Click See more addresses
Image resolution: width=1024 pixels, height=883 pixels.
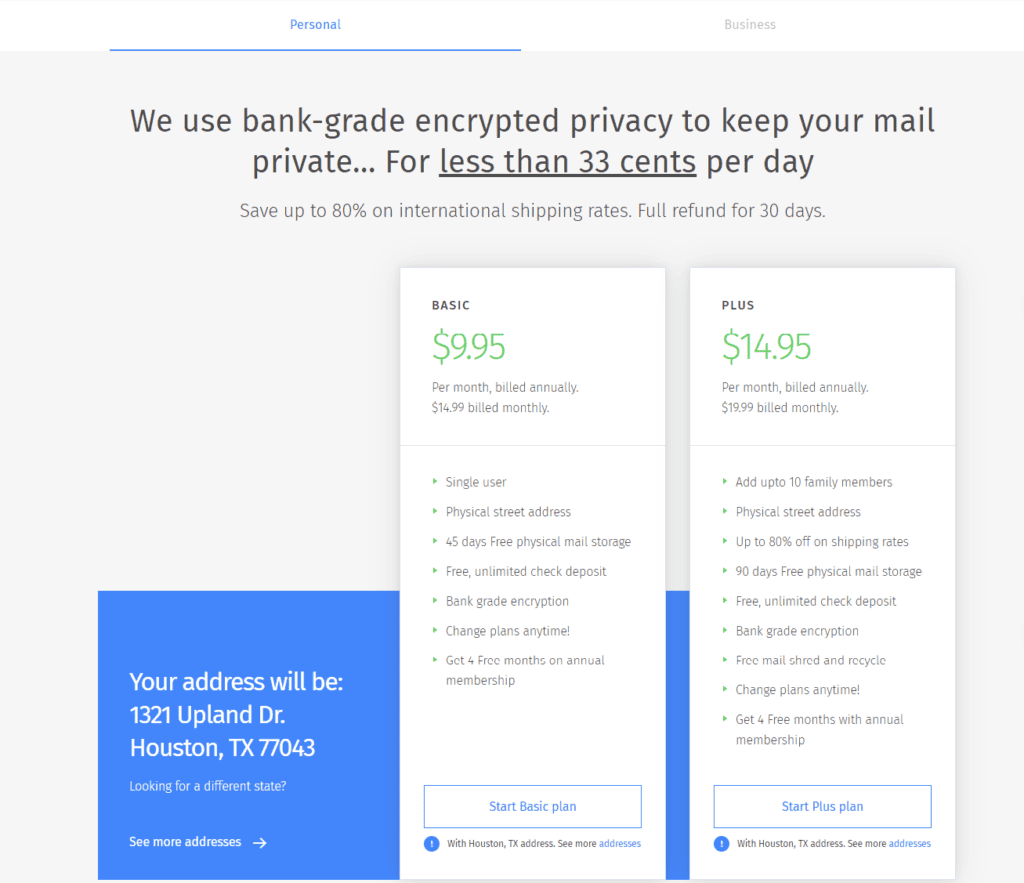click(186, 842)
